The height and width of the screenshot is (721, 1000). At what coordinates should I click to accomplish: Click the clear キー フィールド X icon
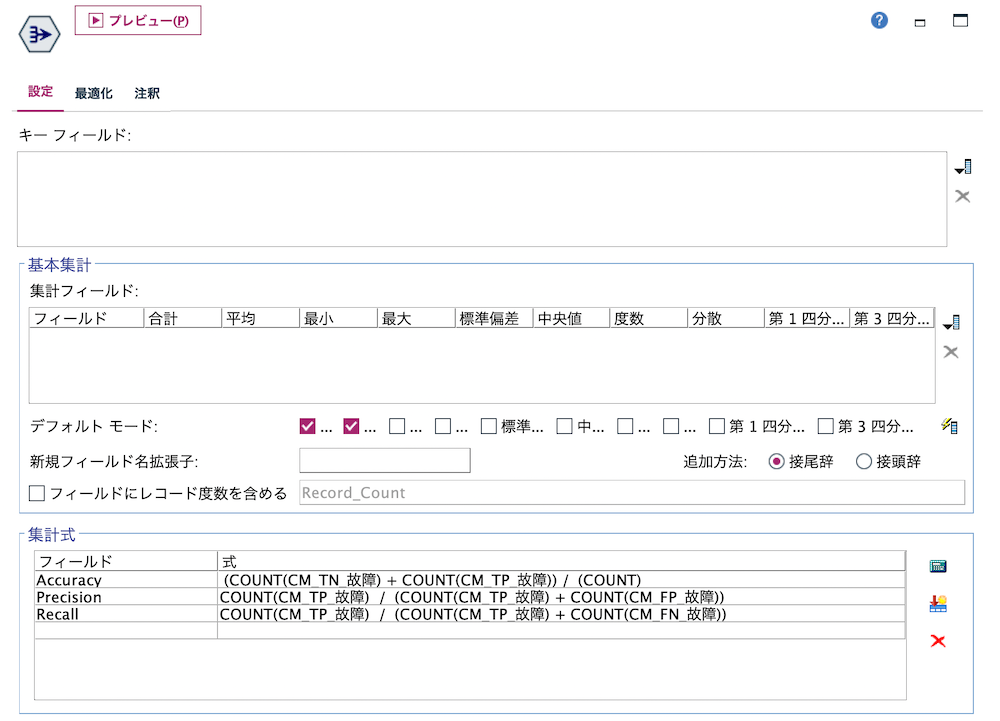click(x=962, y=196)
